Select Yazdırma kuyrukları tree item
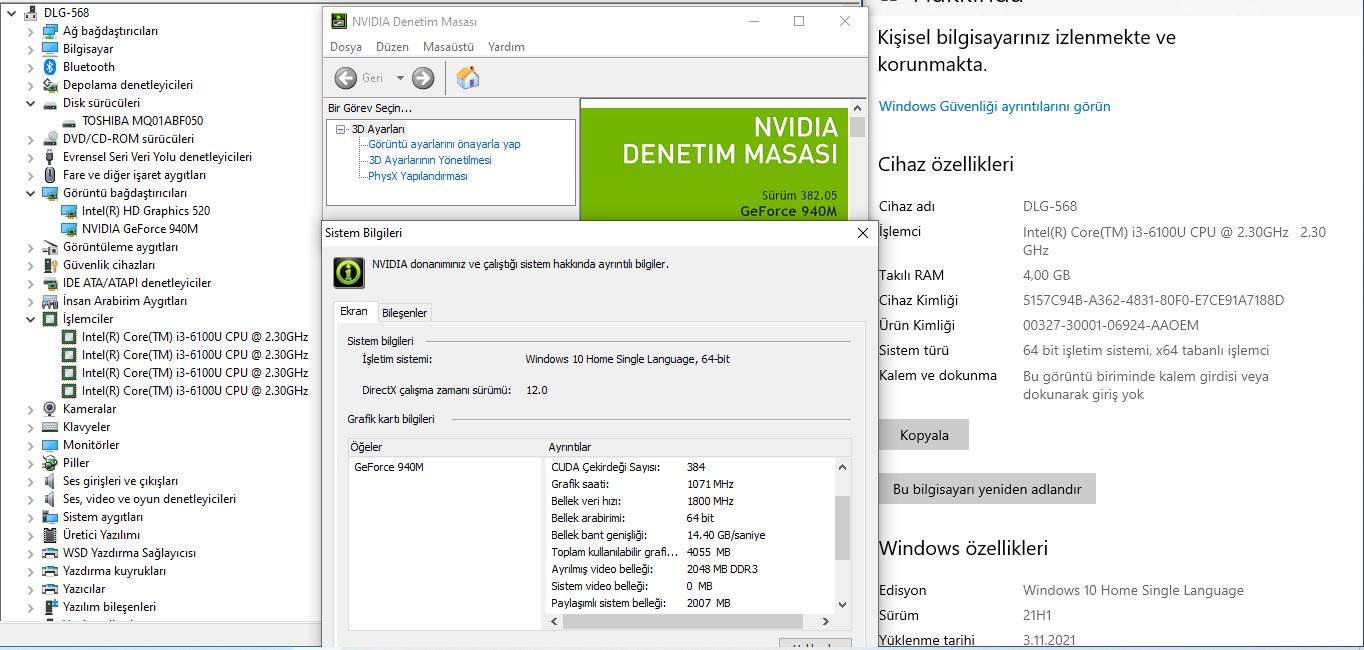Image resolution: width=1364 pixels, height=650 pixels. click(x=114, y=571)
